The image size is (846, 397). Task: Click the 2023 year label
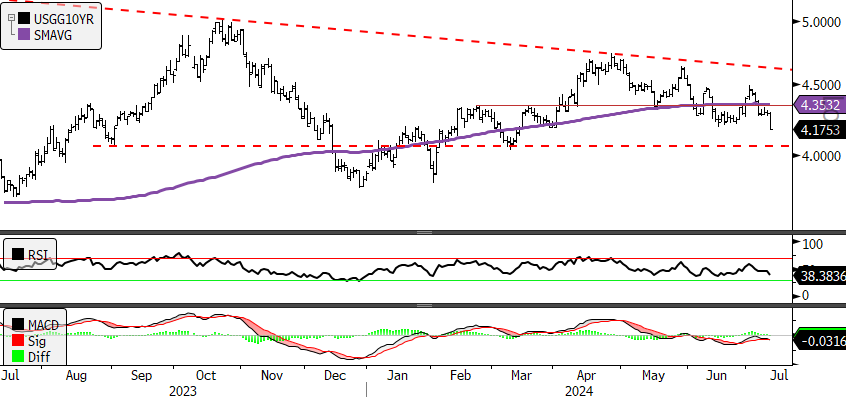(182, 391)
